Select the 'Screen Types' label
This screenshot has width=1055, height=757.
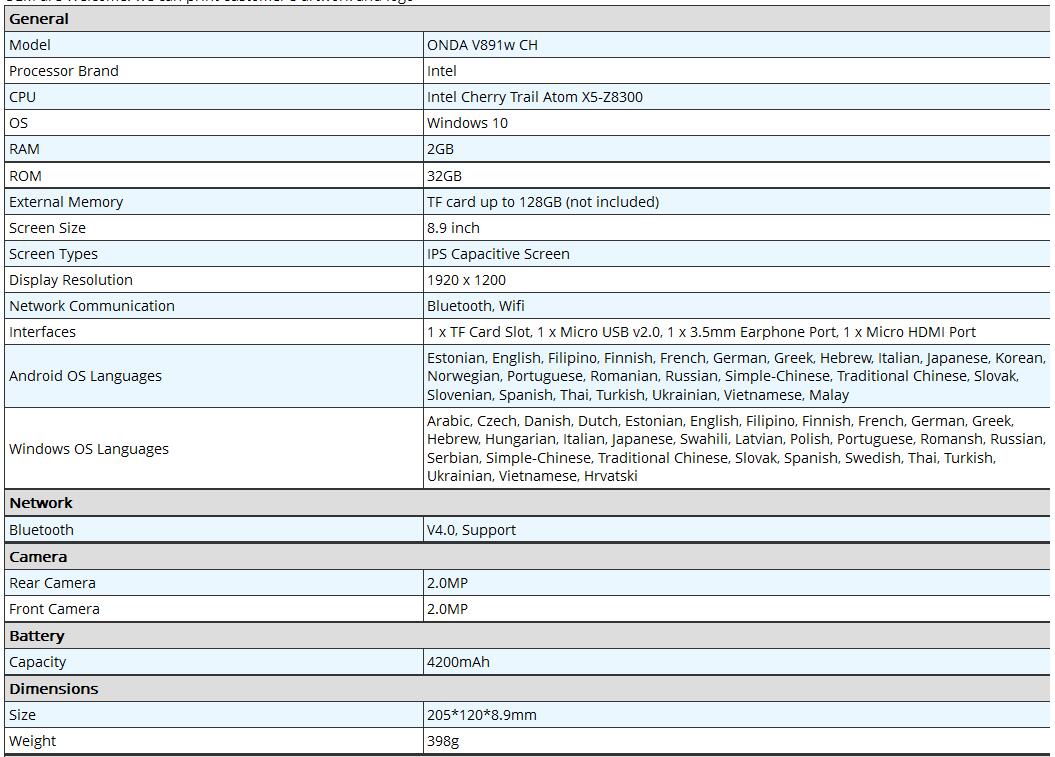pos(53,254)
